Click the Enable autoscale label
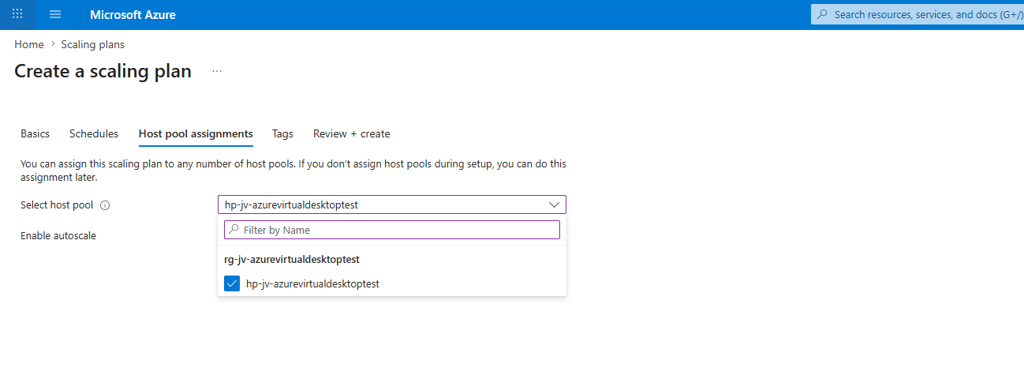 (58, 235)
